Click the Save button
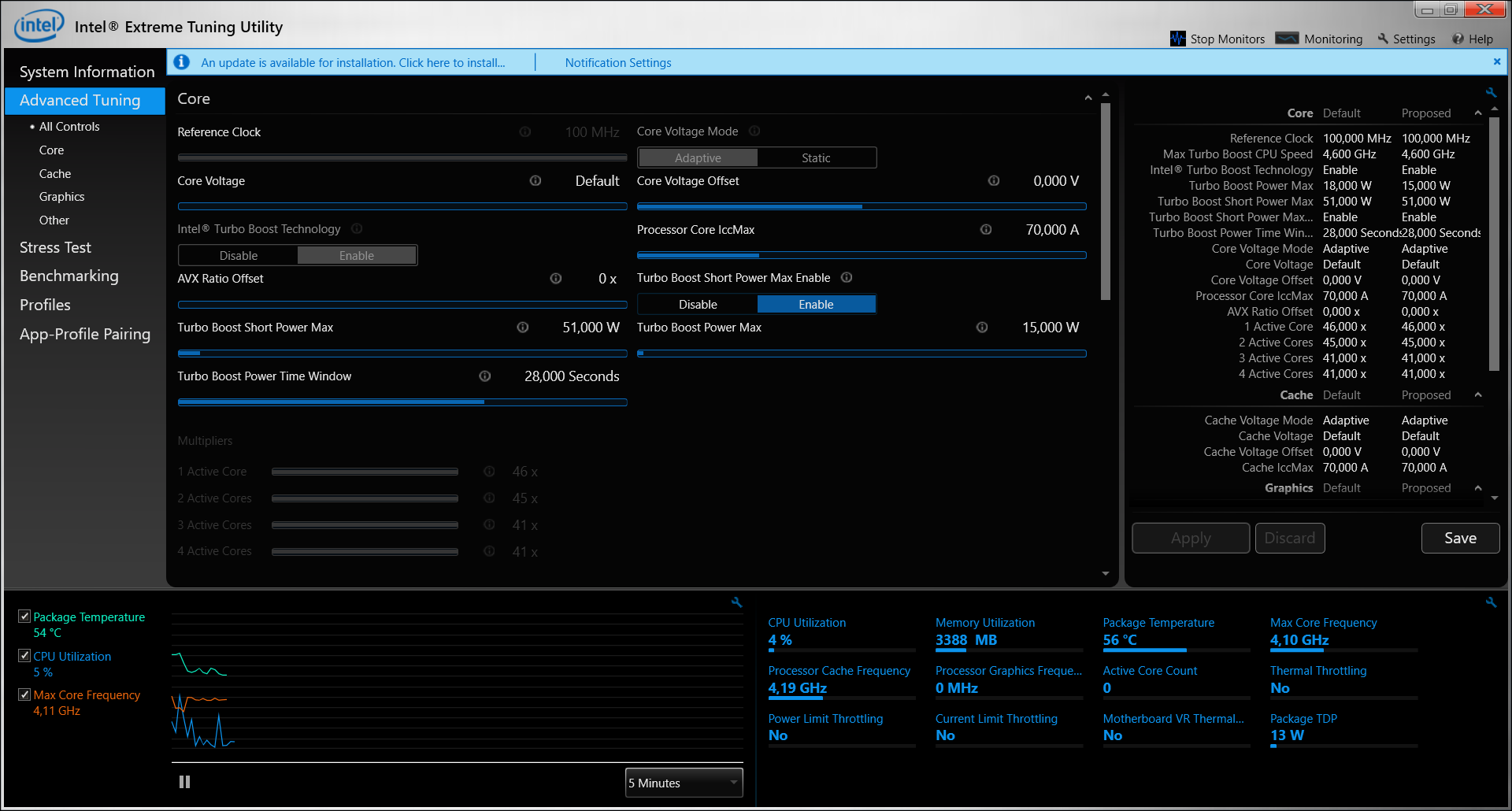Viewport: 1512px width, 811px height. point(1460,538)
